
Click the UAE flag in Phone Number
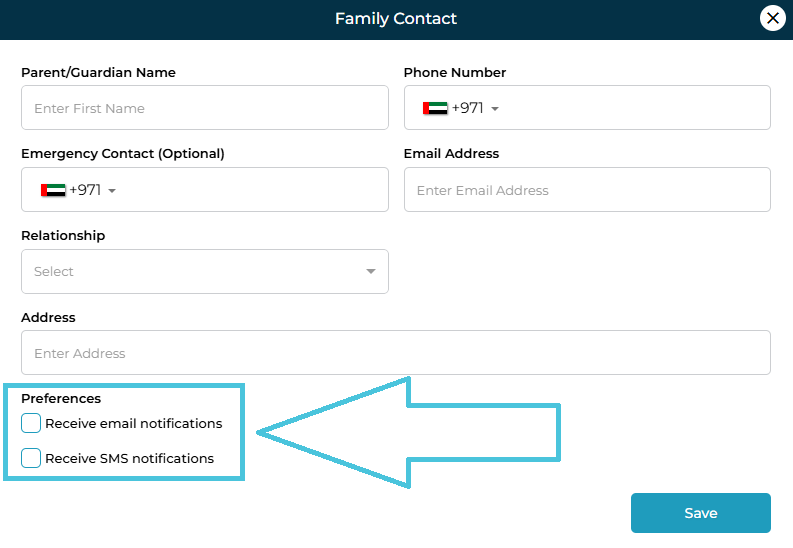435,108
